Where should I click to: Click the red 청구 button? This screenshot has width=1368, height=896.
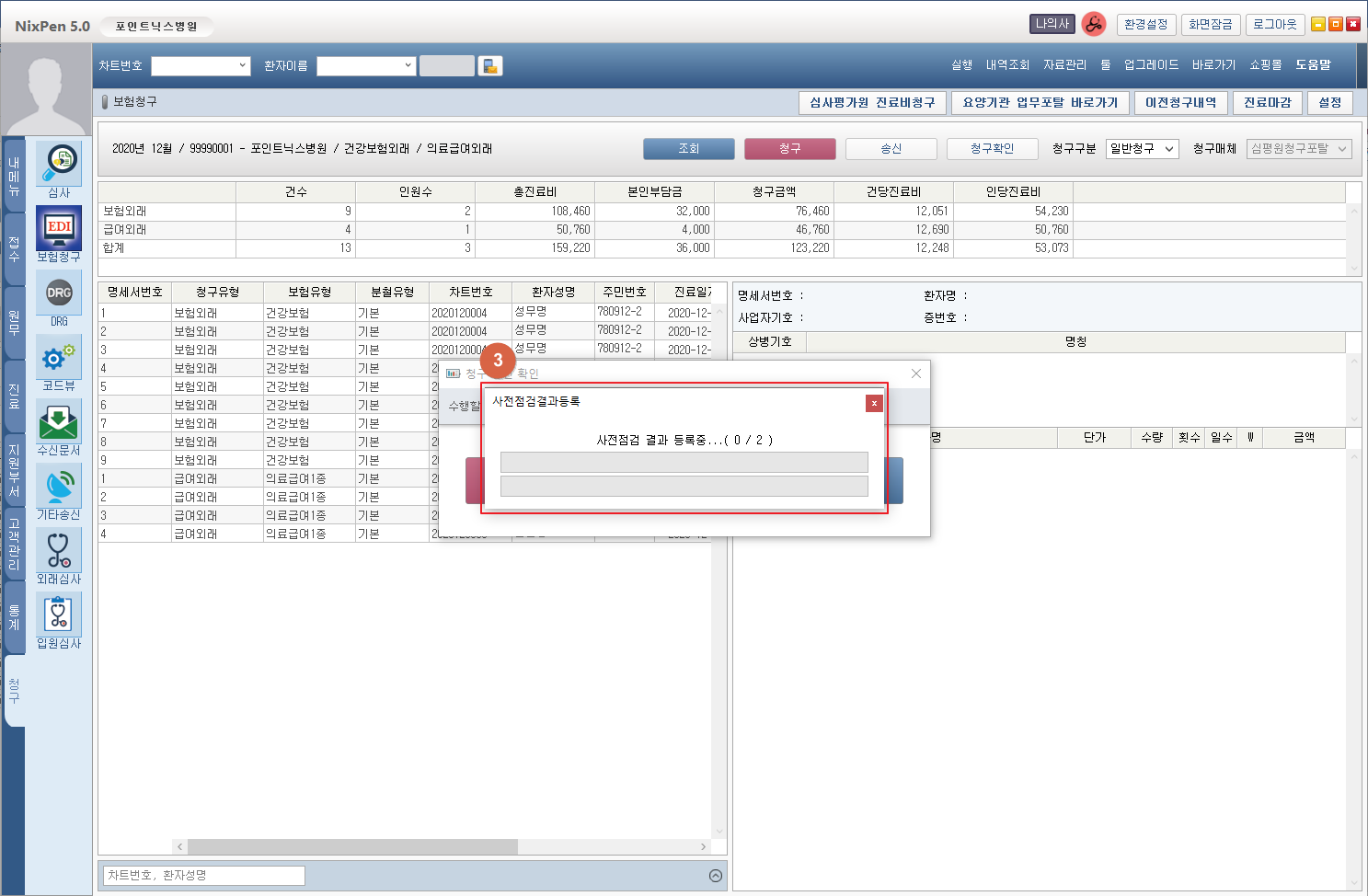[x=789, y=149]
